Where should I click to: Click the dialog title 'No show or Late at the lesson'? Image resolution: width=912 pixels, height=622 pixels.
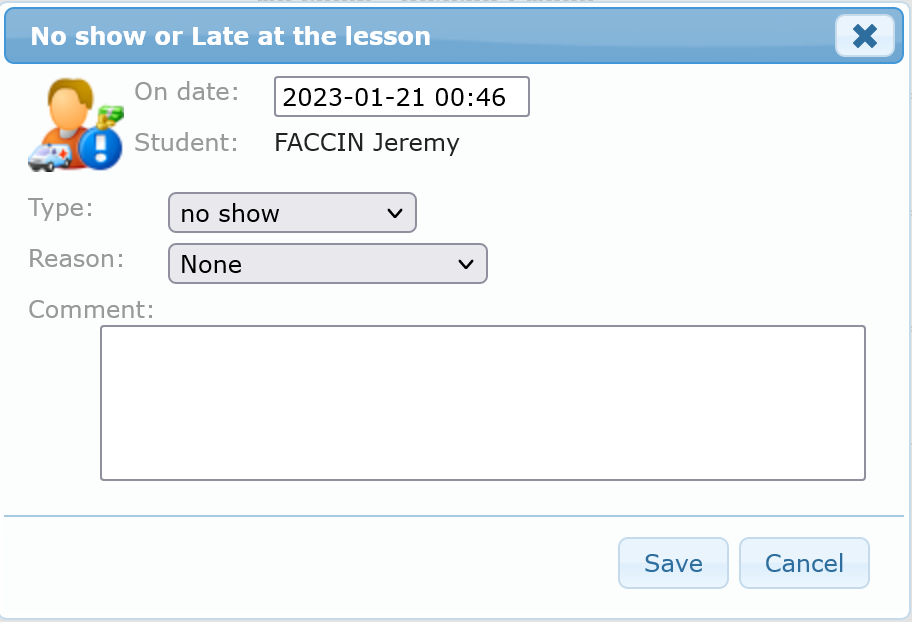coord(231,37)
